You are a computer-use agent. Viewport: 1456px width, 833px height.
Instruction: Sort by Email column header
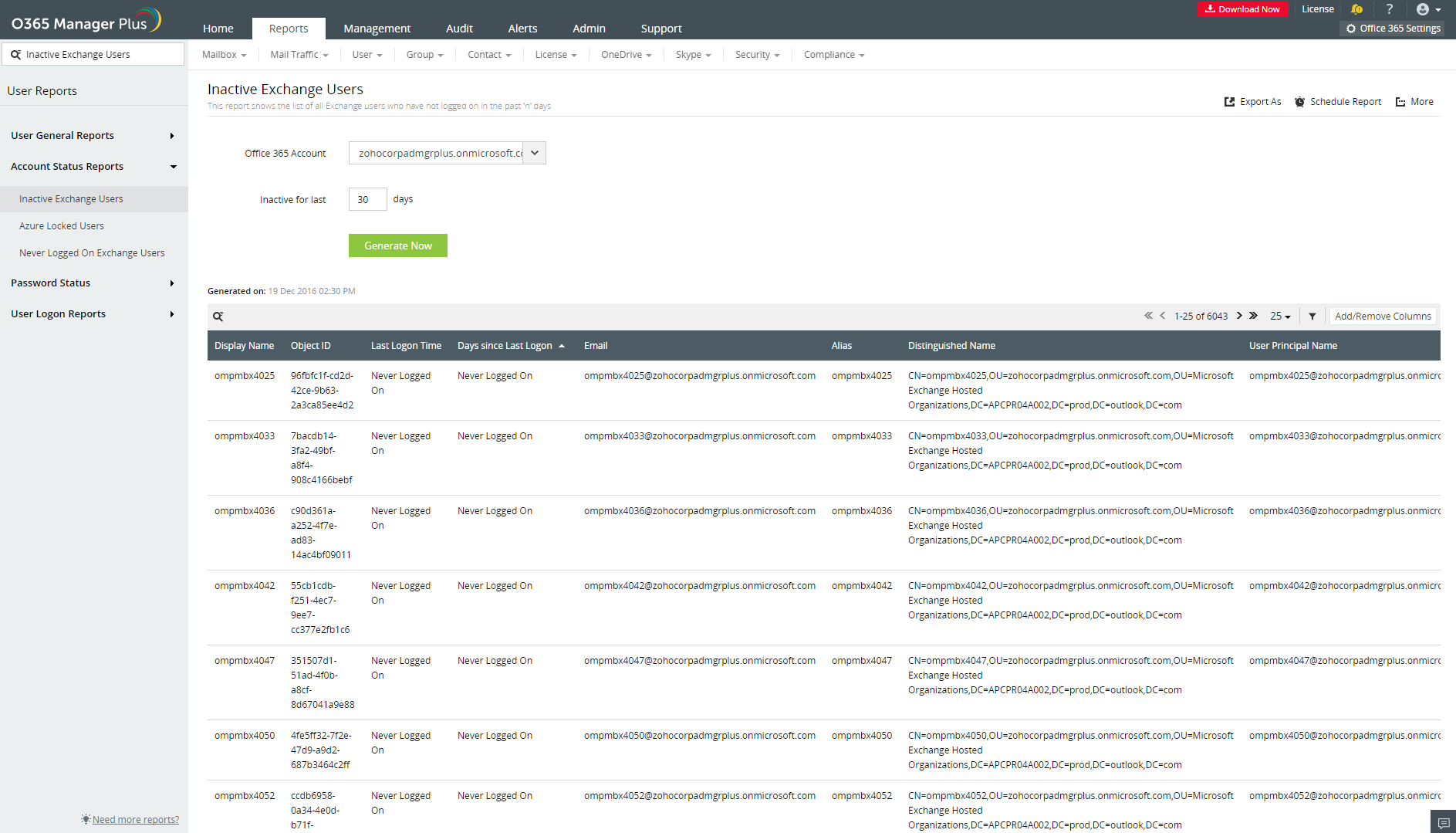(x=596, y=346)
